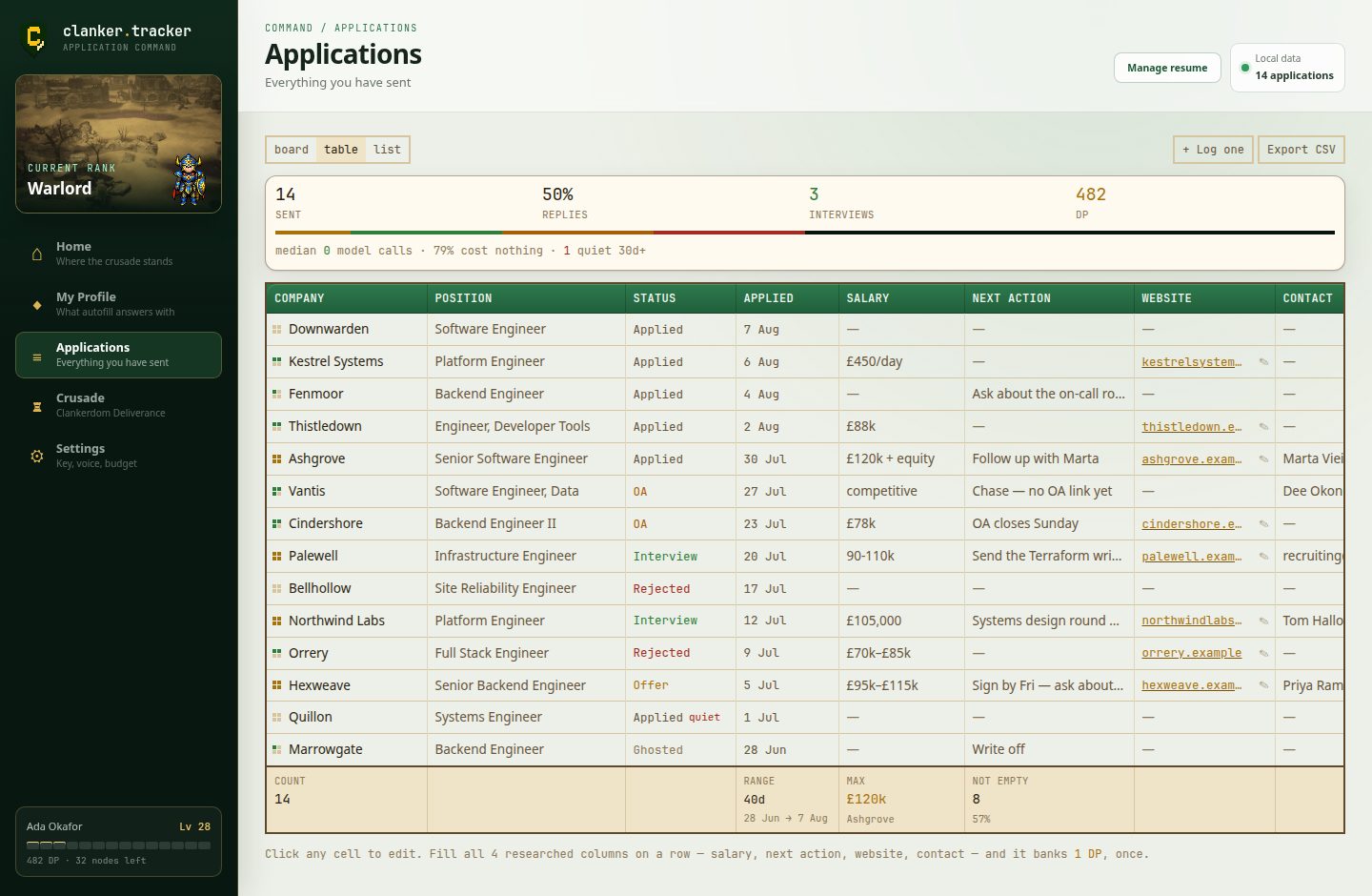This screenshot has width=1372, height=896.
Task: Click the grid icon beside Bellhollow
Action: point(277,589)
